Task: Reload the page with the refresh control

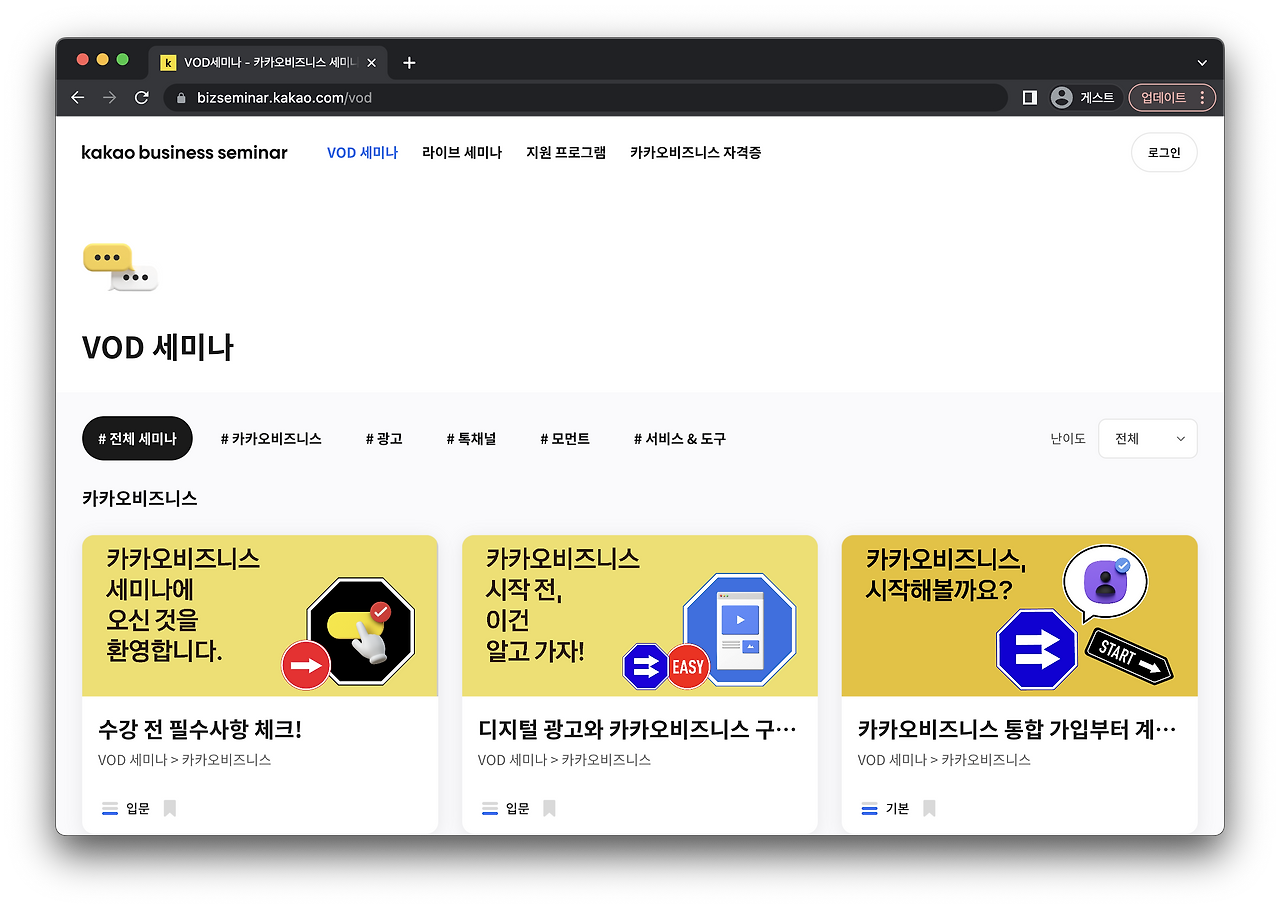Action: 141,97
